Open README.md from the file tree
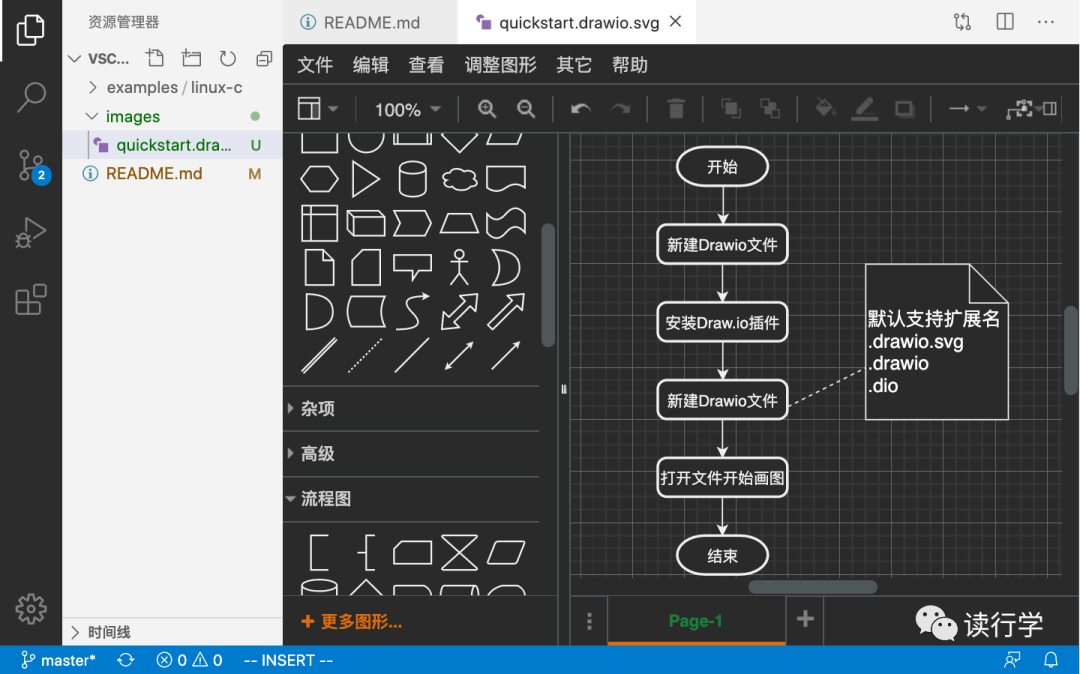 pyautogui.click(x=172, y=173)
